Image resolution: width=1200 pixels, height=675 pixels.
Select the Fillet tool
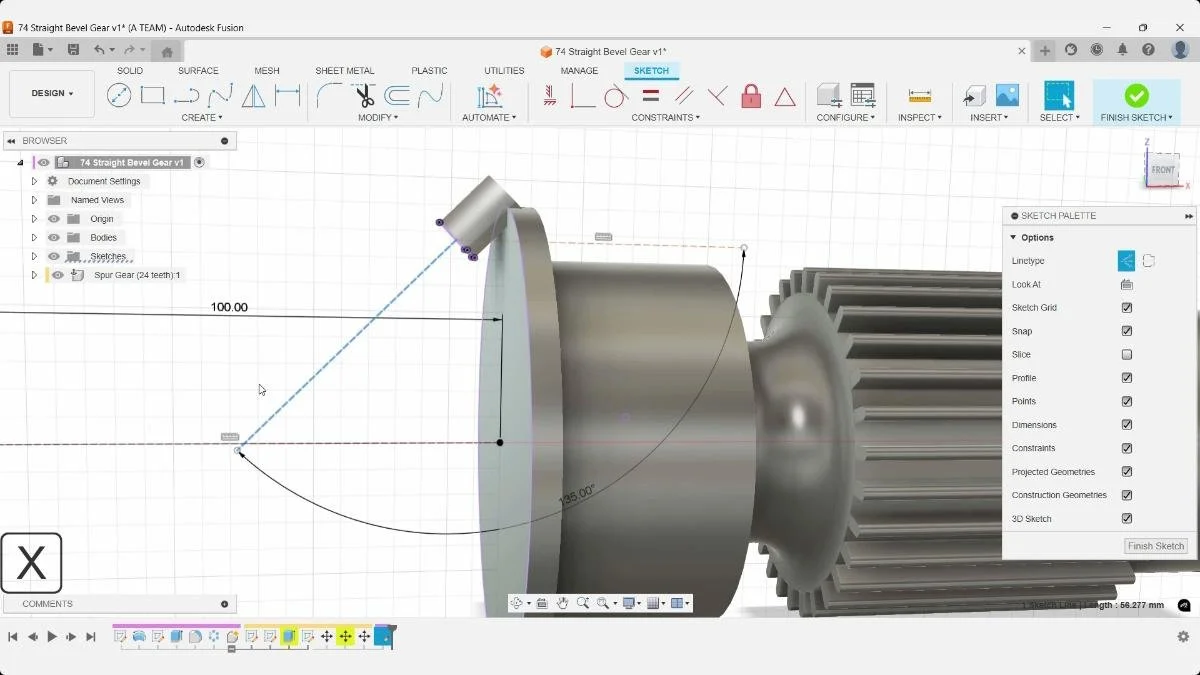[329, 96]
